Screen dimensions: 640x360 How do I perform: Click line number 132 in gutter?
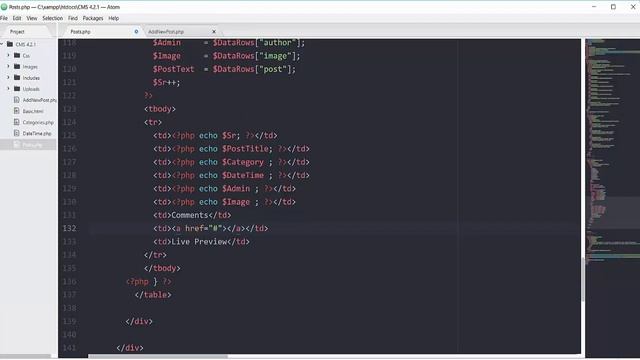click(x=69, y=228)
